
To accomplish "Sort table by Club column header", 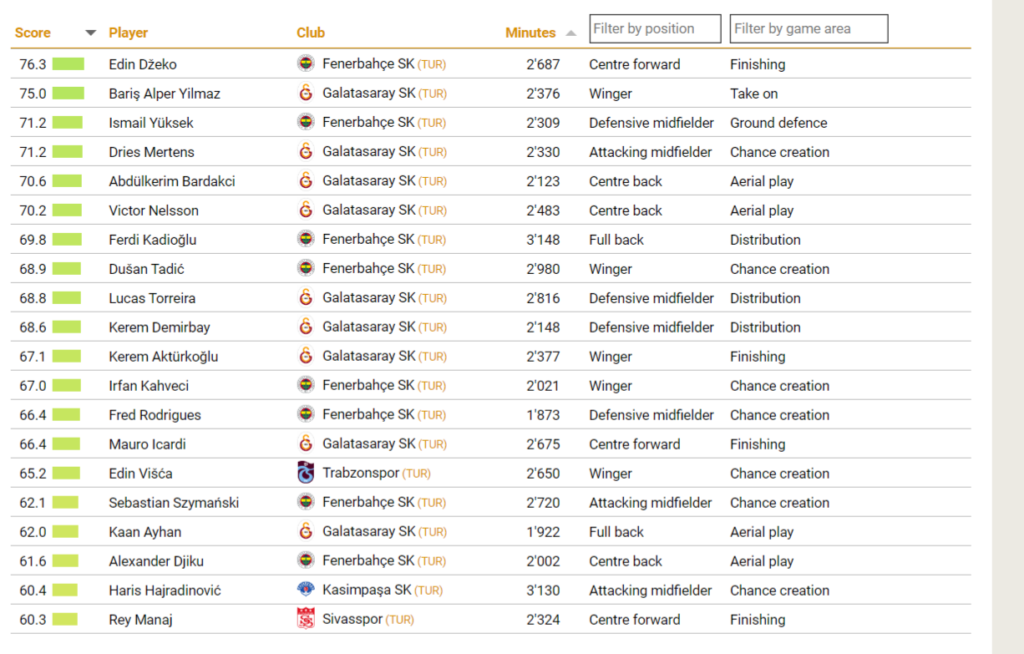I will 310,33.
